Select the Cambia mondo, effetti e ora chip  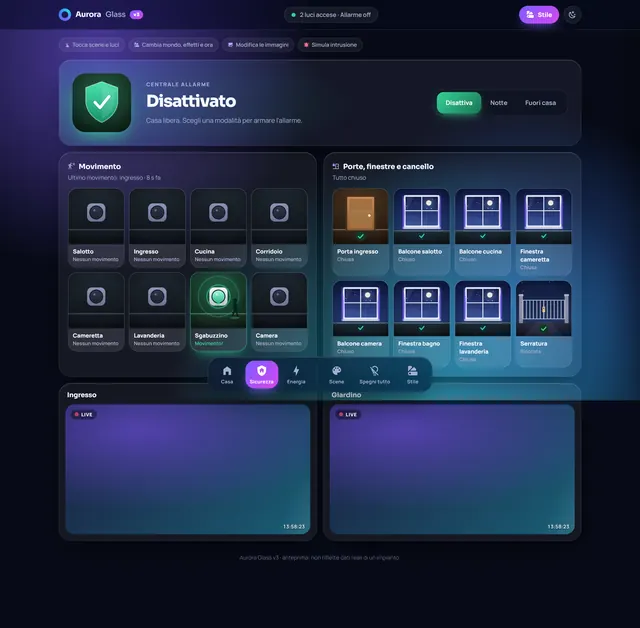point(173,45)
